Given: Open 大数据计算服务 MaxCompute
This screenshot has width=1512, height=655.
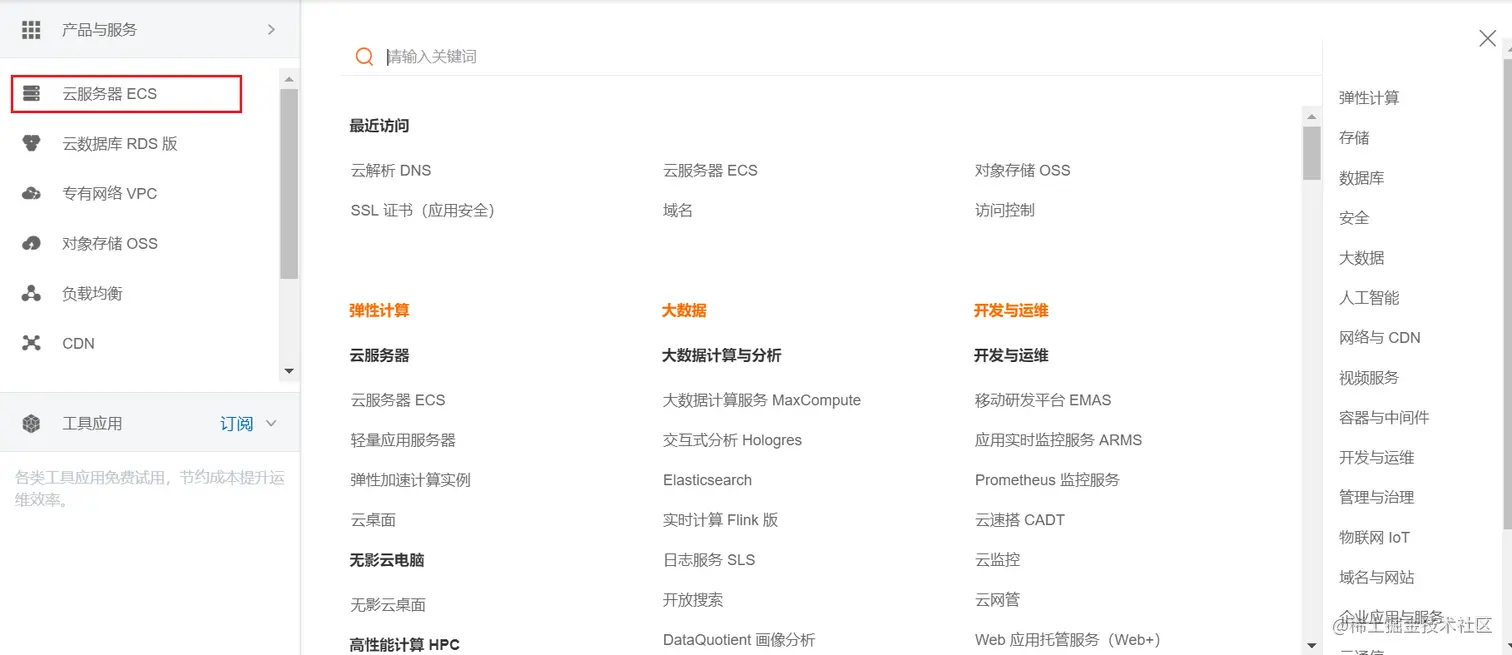Looking at the screenshot, I should tap(762, 401).
